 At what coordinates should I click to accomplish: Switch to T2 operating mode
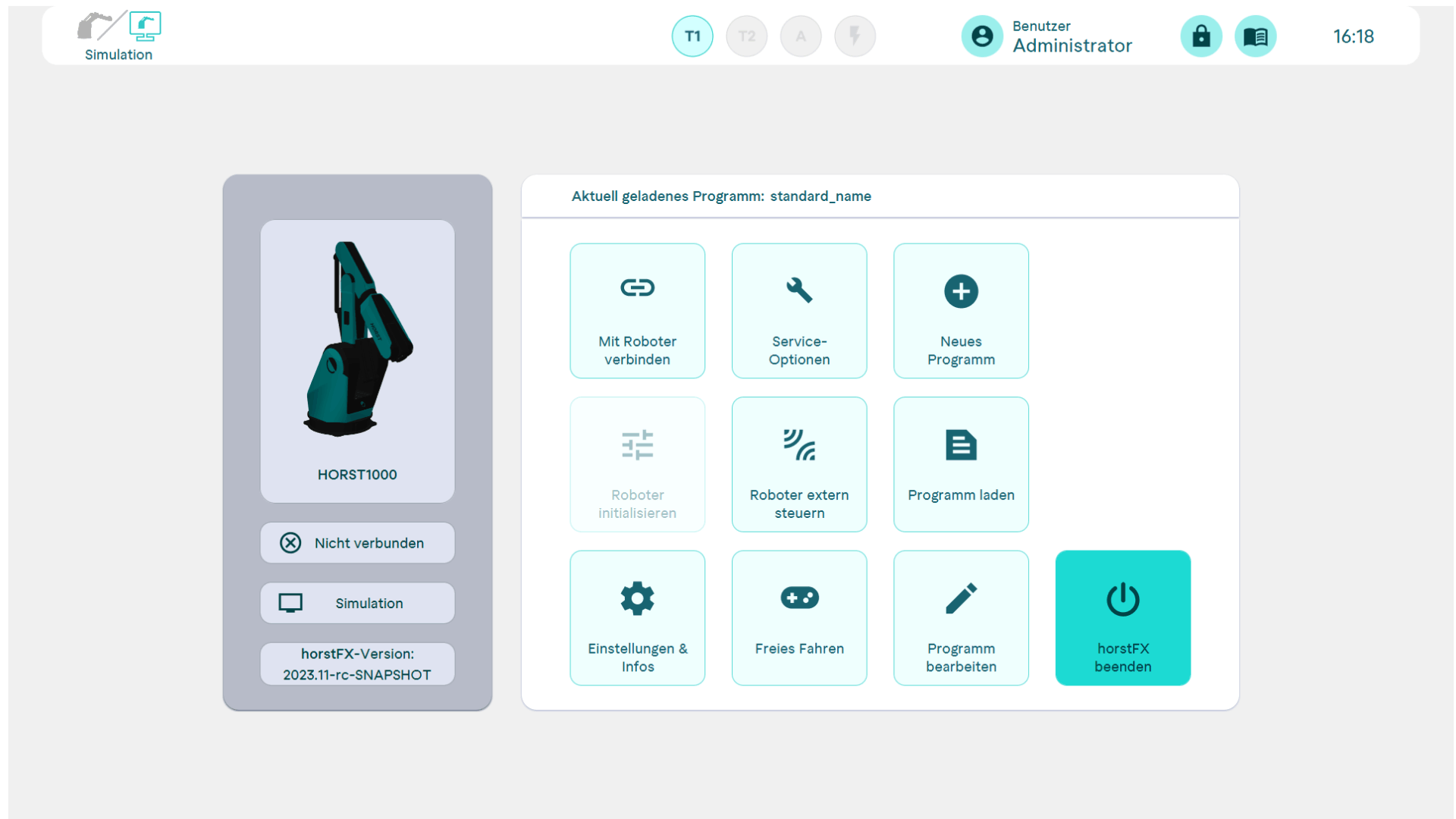(746, 36)
